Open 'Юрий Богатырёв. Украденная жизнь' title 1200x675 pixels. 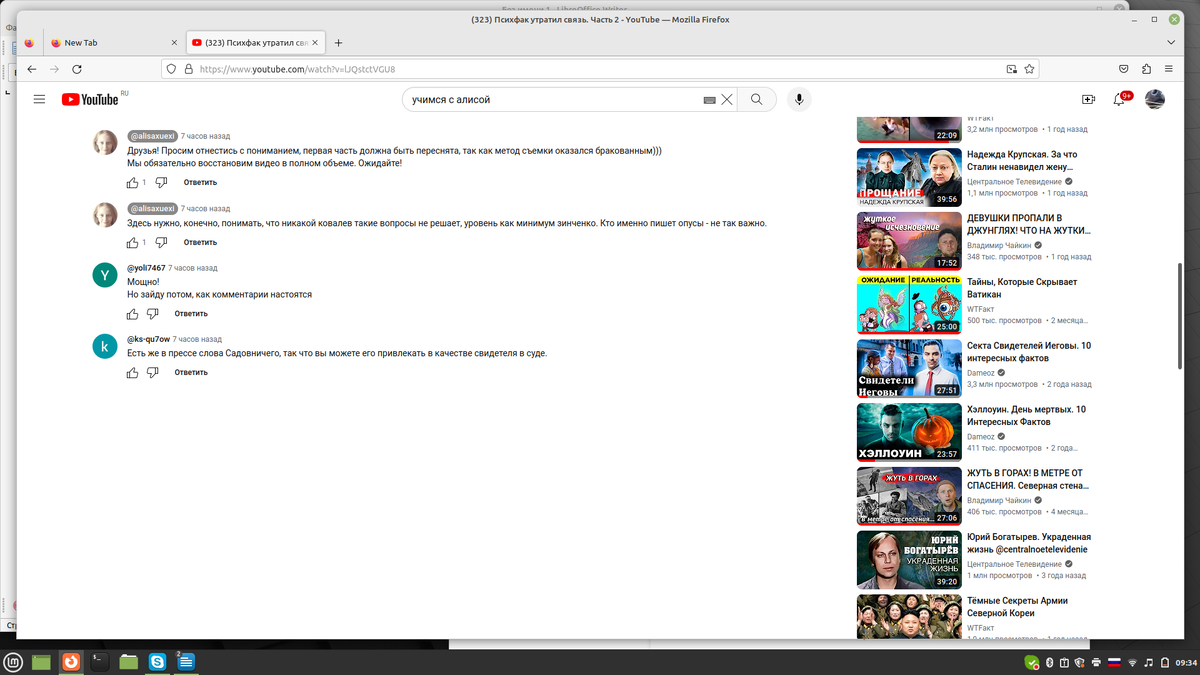click(1029, 543)
